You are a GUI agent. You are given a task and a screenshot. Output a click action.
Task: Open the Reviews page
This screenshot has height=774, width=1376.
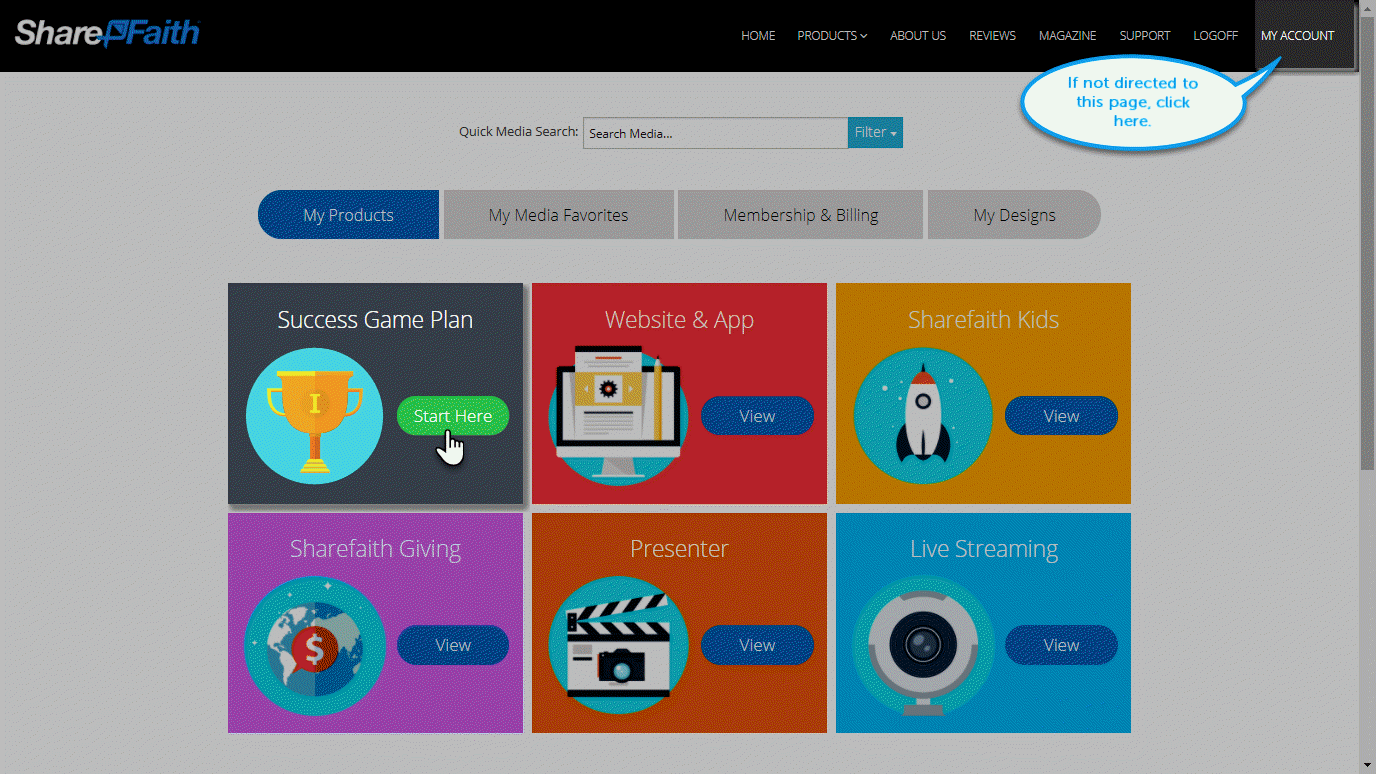click(x=992, y=36)
